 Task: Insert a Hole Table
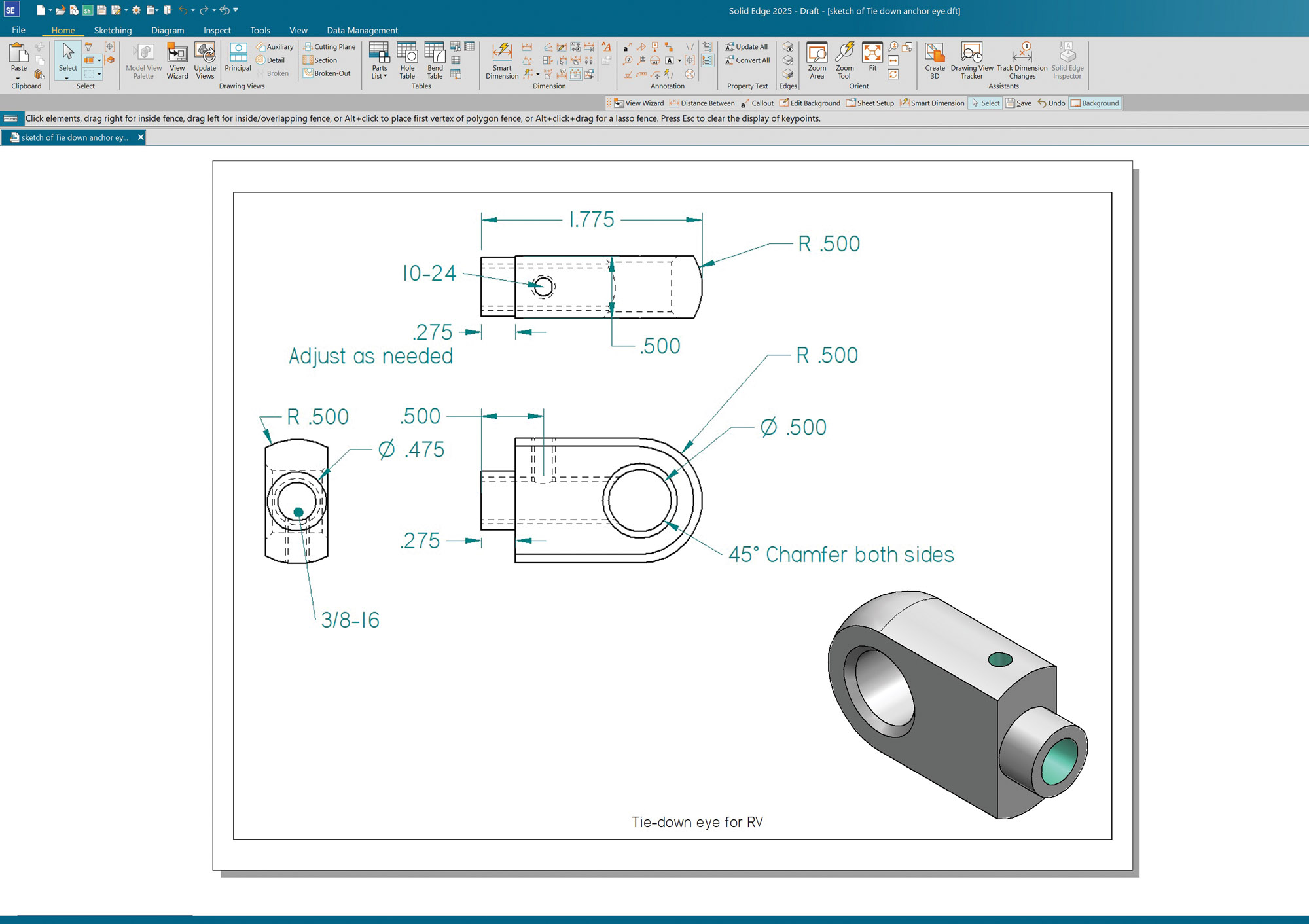(407, 60)
